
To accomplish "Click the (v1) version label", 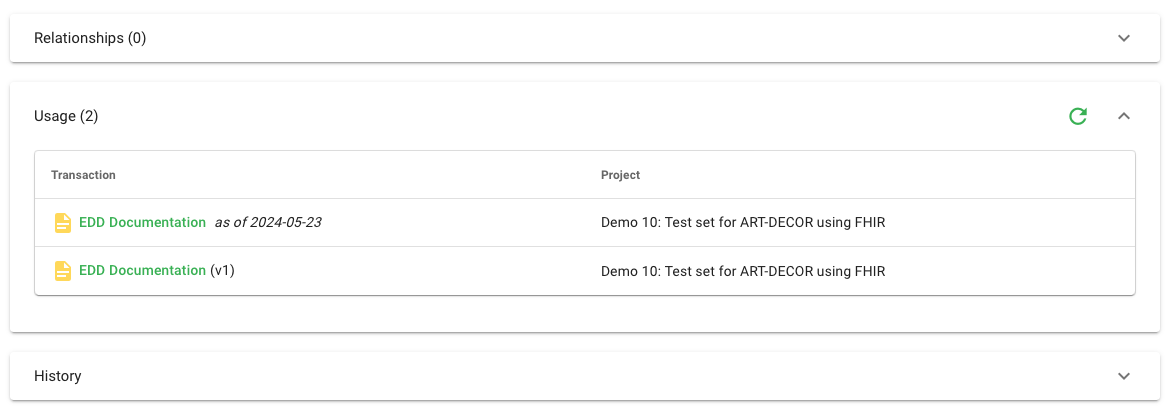I will 222,270.
